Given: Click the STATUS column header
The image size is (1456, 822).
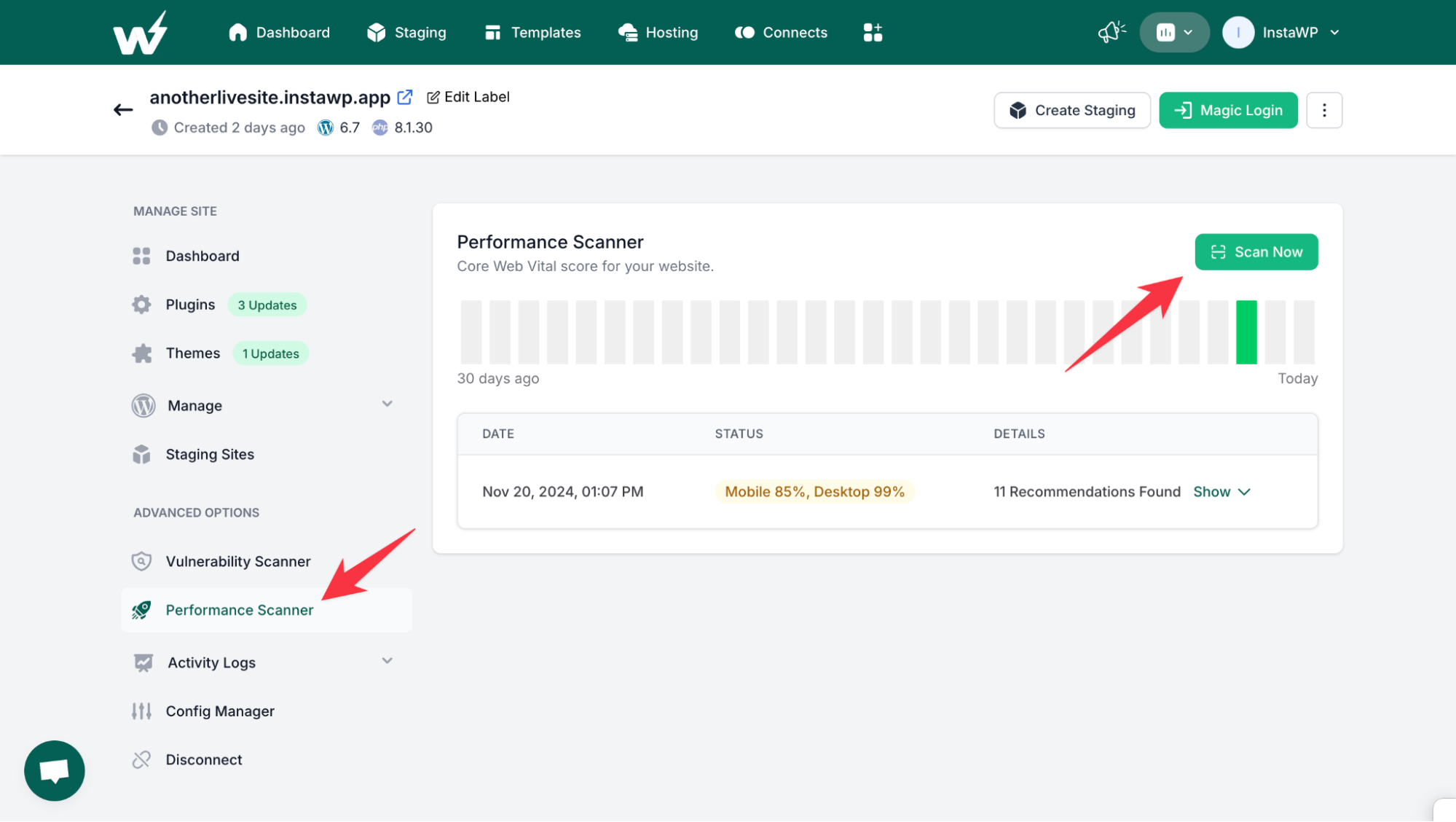Looking at the screenshot, I should (739, 434).
